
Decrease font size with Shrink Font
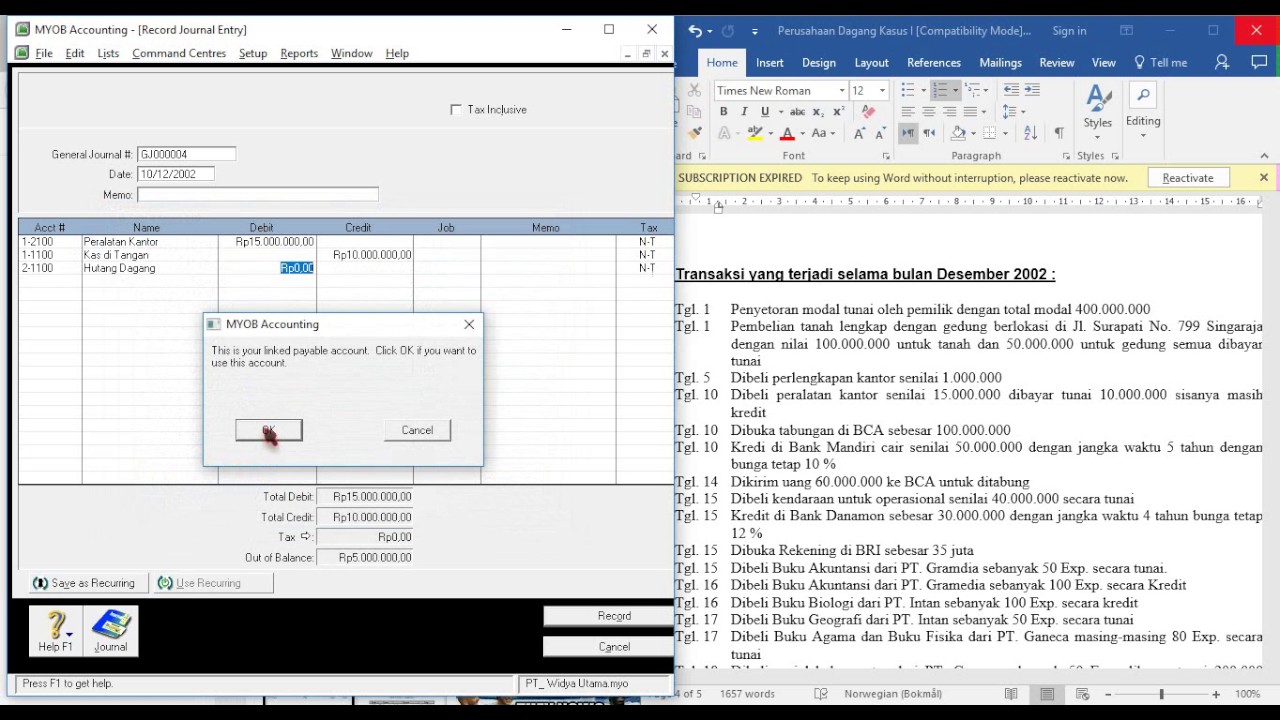(x=880, y=133)
